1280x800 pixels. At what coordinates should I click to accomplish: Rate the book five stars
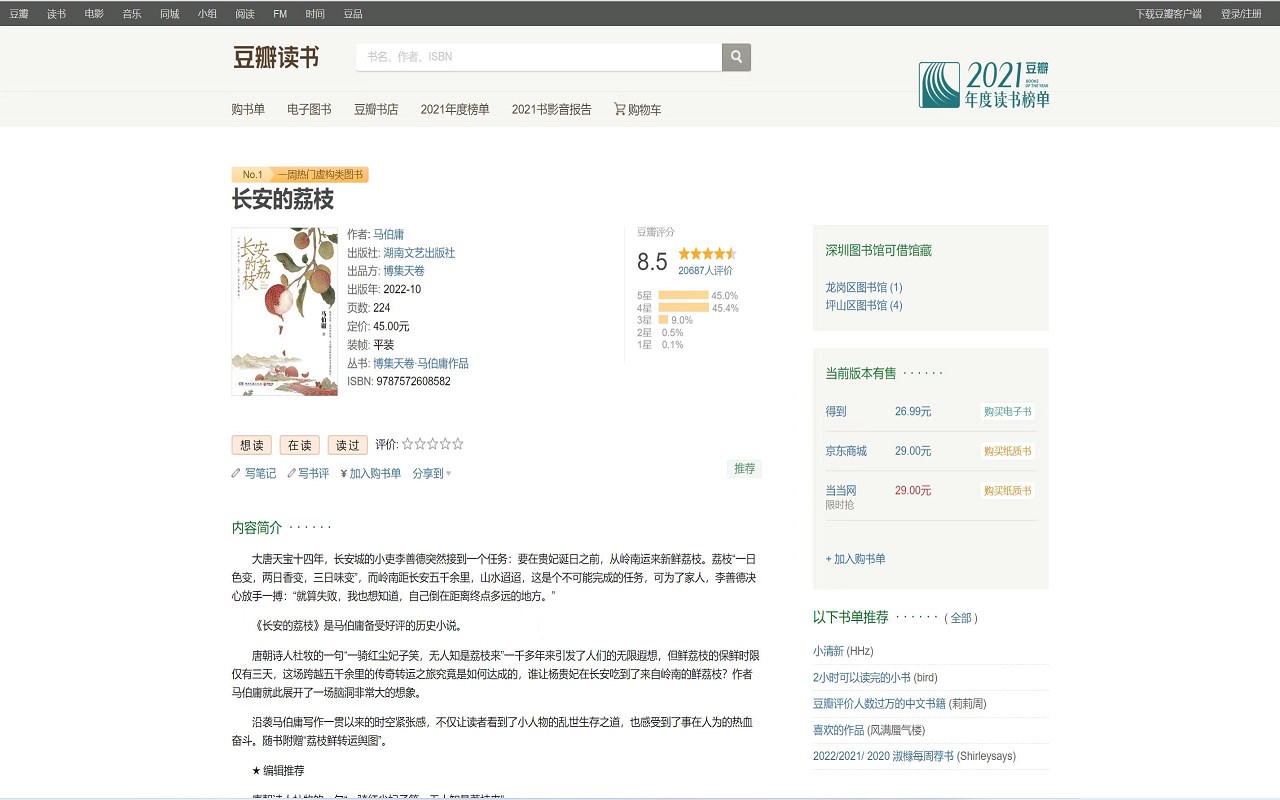click(x=458, y=444)
